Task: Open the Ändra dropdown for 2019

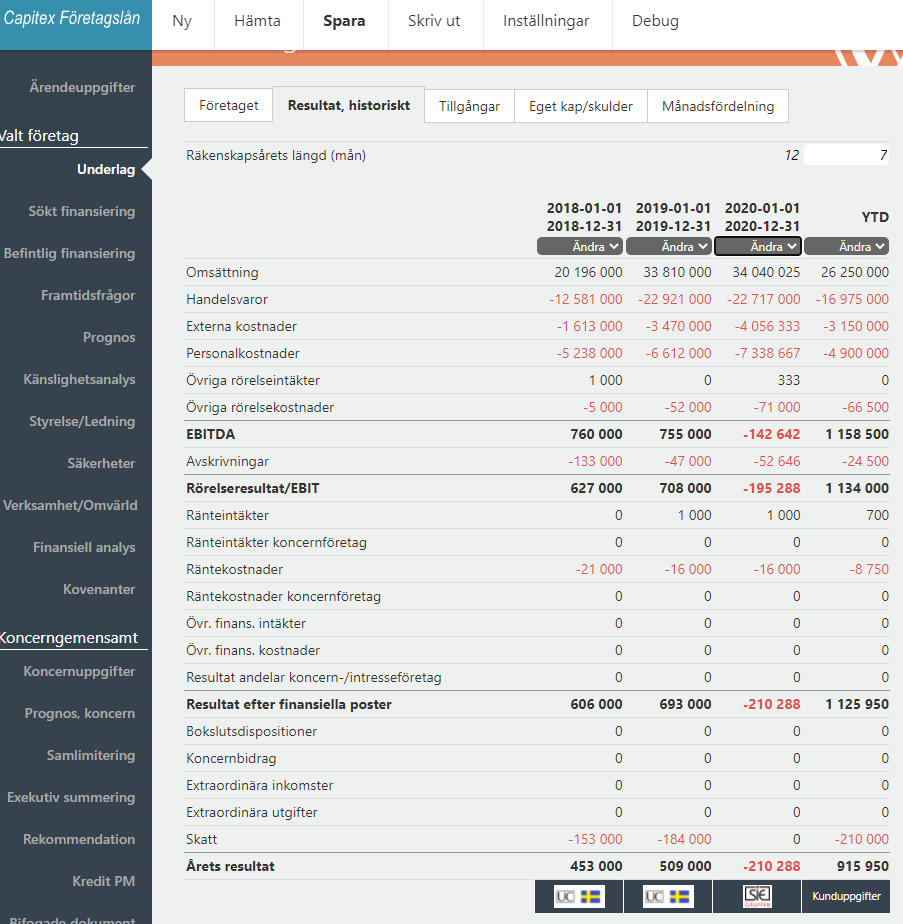Action: pyautogui.click(x=668, y=246)
